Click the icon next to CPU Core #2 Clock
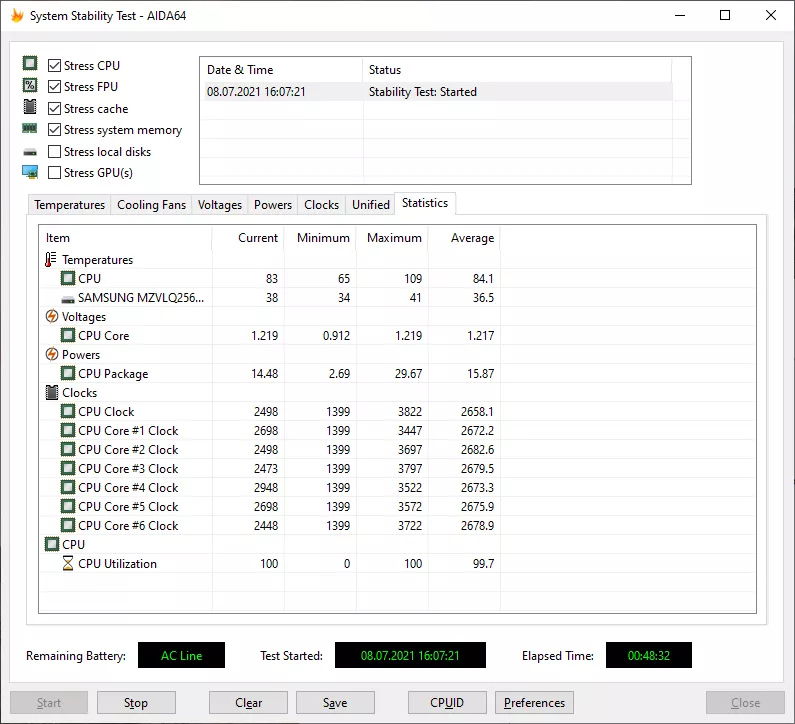Image resolution: width=795 pixels, height=724 pixels. pos(68,449)
